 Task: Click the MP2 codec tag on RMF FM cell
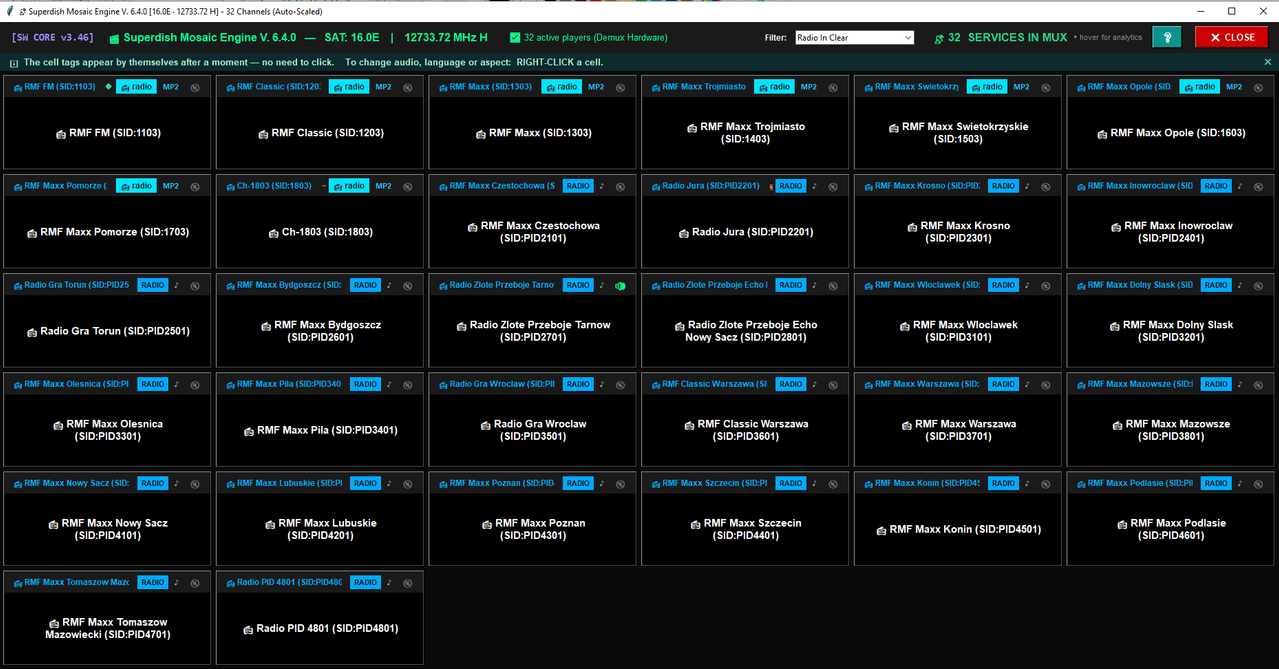coord(171,87)
